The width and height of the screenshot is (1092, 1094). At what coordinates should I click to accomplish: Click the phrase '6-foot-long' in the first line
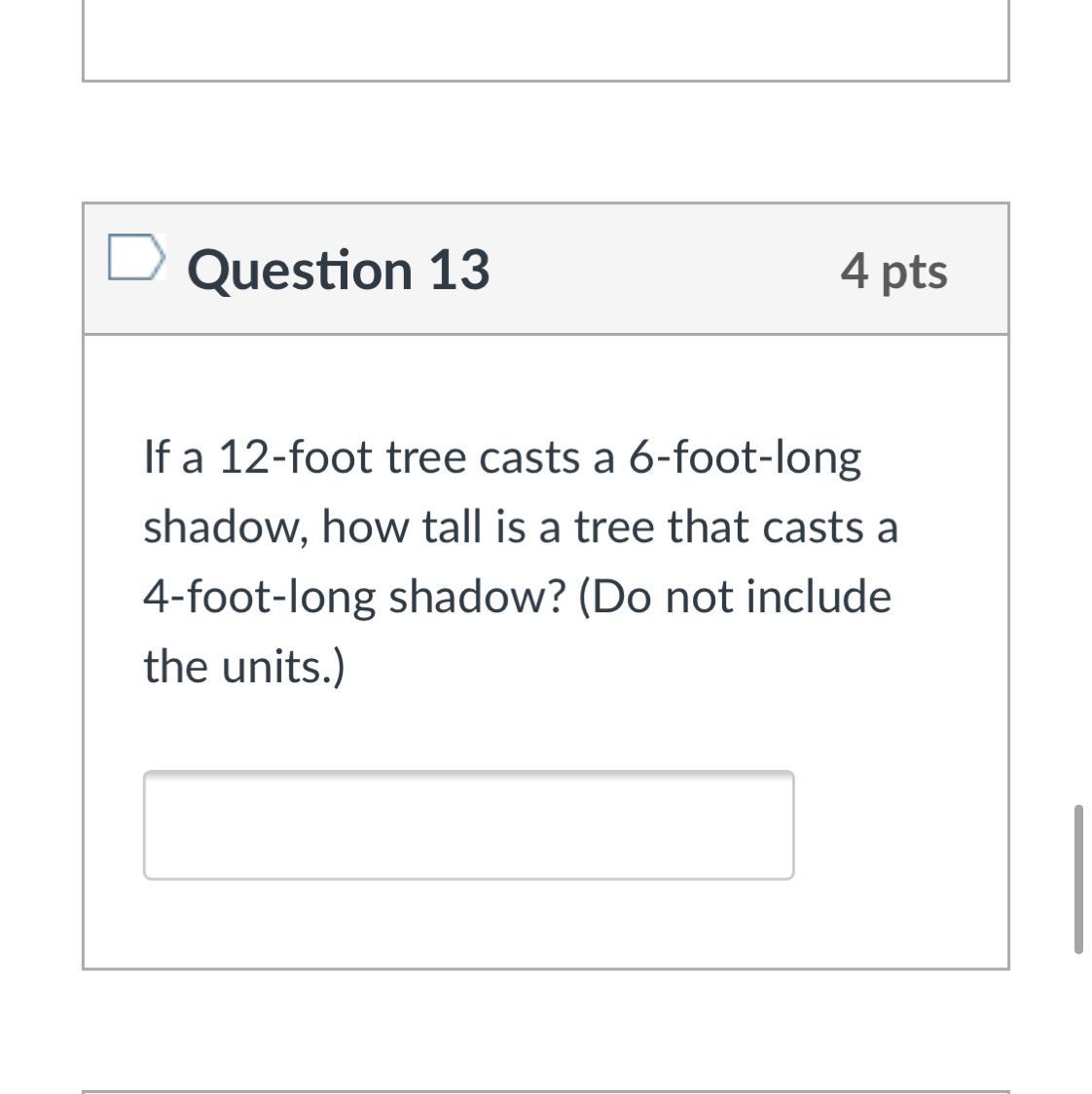[x=745, y=457]
